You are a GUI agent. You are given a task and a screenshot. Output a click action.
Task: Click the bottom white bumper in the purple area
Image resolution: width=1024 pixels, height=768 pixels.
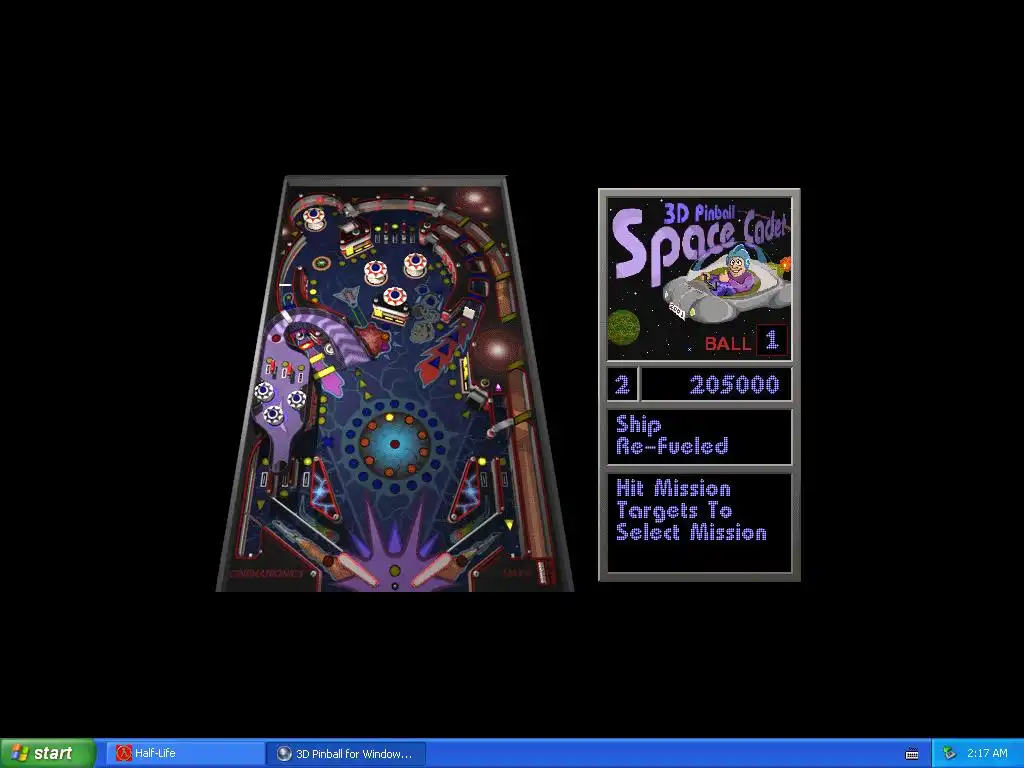coord(274,414)
